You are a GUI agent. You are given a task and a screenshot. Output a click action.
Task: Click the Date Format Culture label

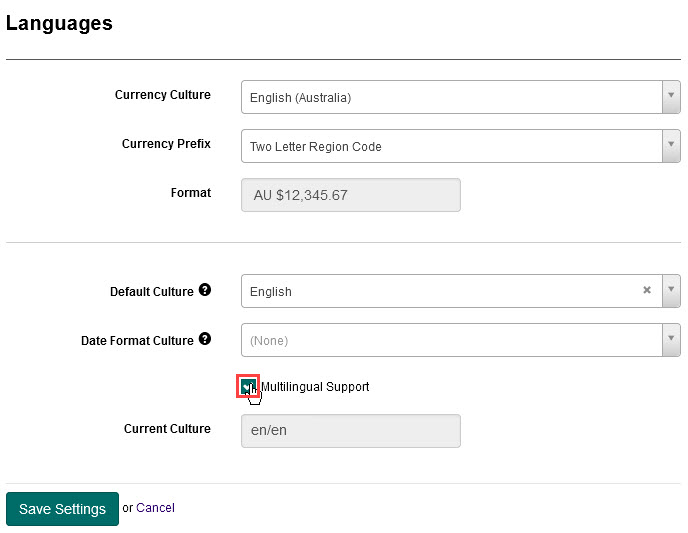pyautogui.click(x=137, y=340)
